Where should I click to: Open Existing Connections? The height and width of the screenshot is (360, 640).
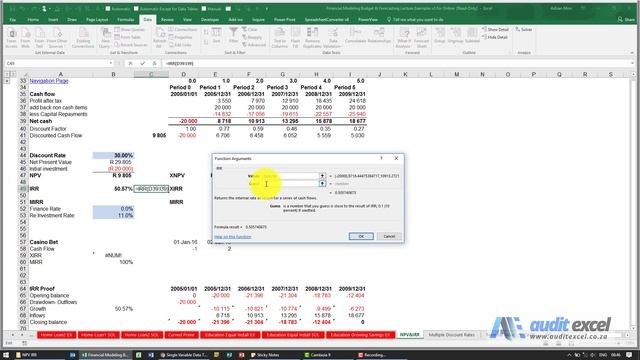pyautogui.click(x=83, y=38)
